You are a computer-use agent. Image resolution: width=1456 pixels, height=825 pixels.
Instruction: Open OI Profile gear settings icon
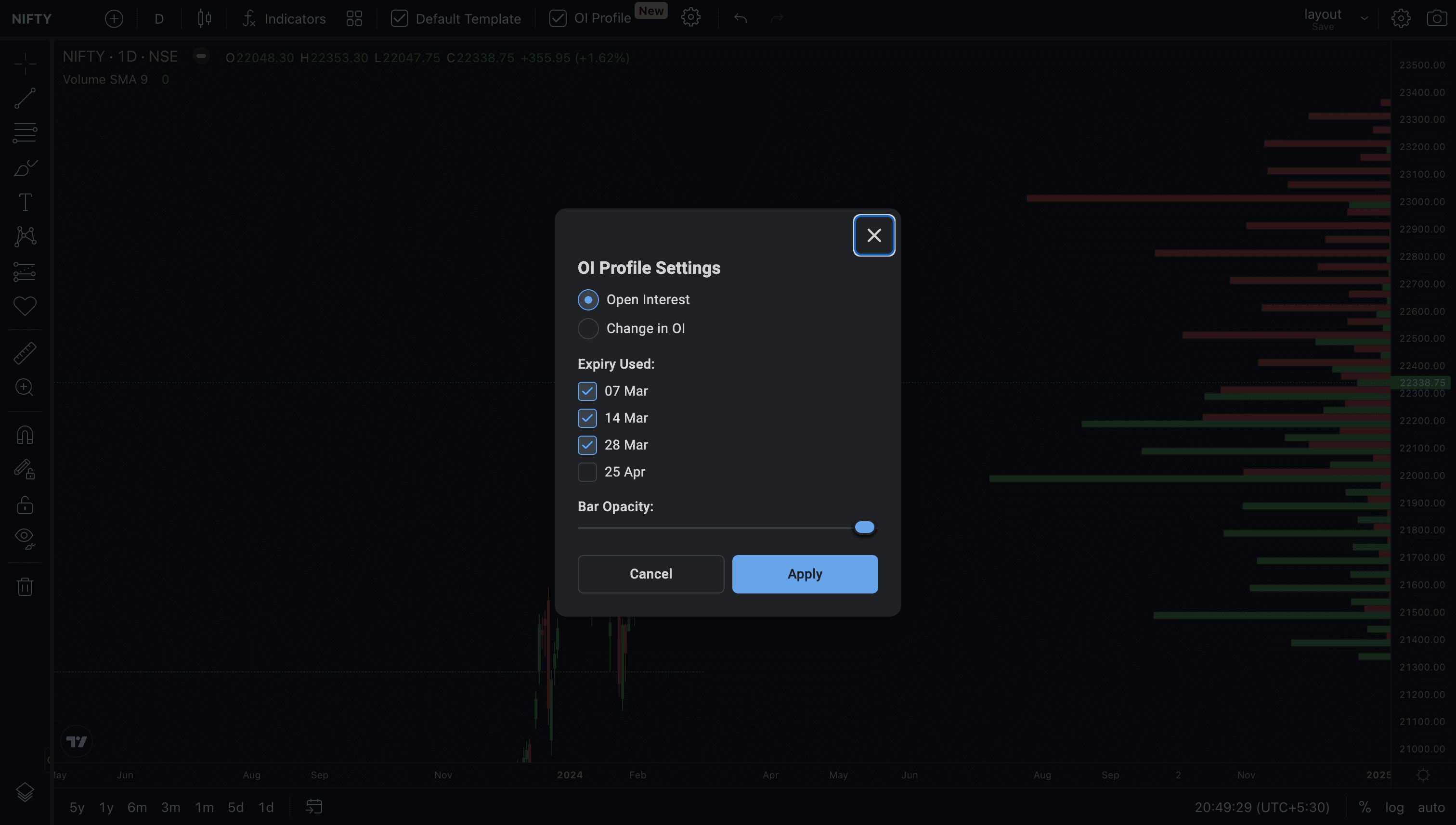[x=690, y=18]
